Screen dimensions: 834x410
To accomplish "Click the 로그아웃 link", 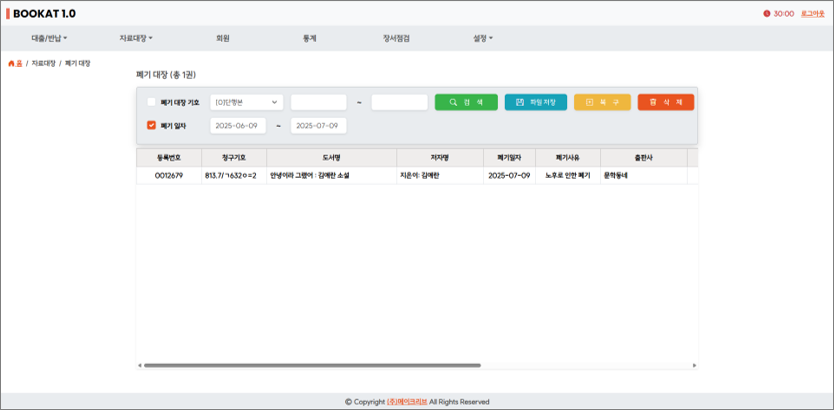I will (812, 14).
